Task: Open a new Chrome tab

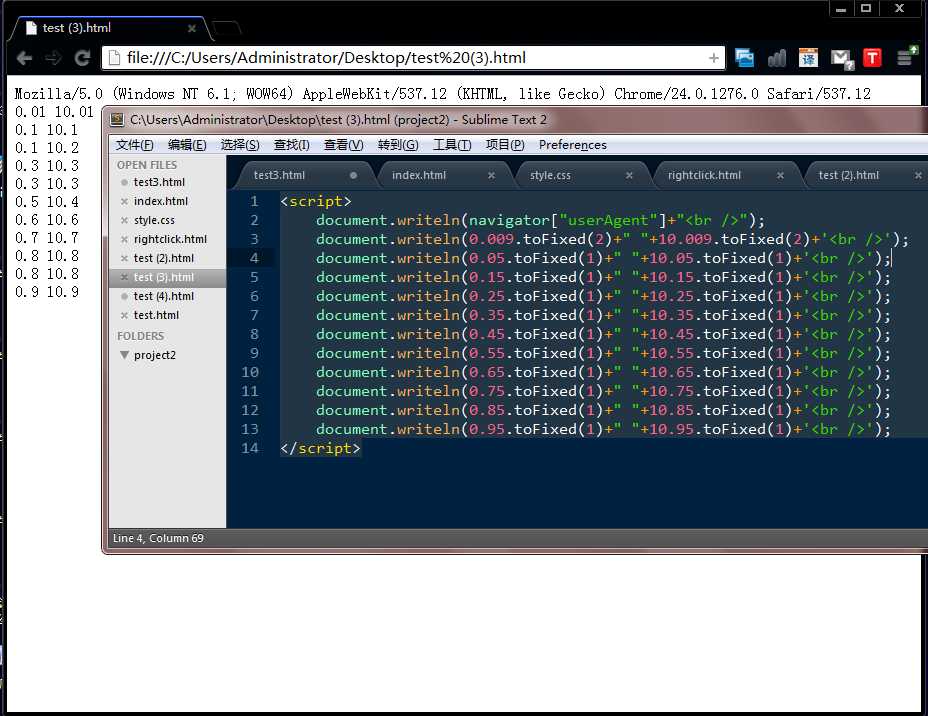Action: [x=226, y=28]
